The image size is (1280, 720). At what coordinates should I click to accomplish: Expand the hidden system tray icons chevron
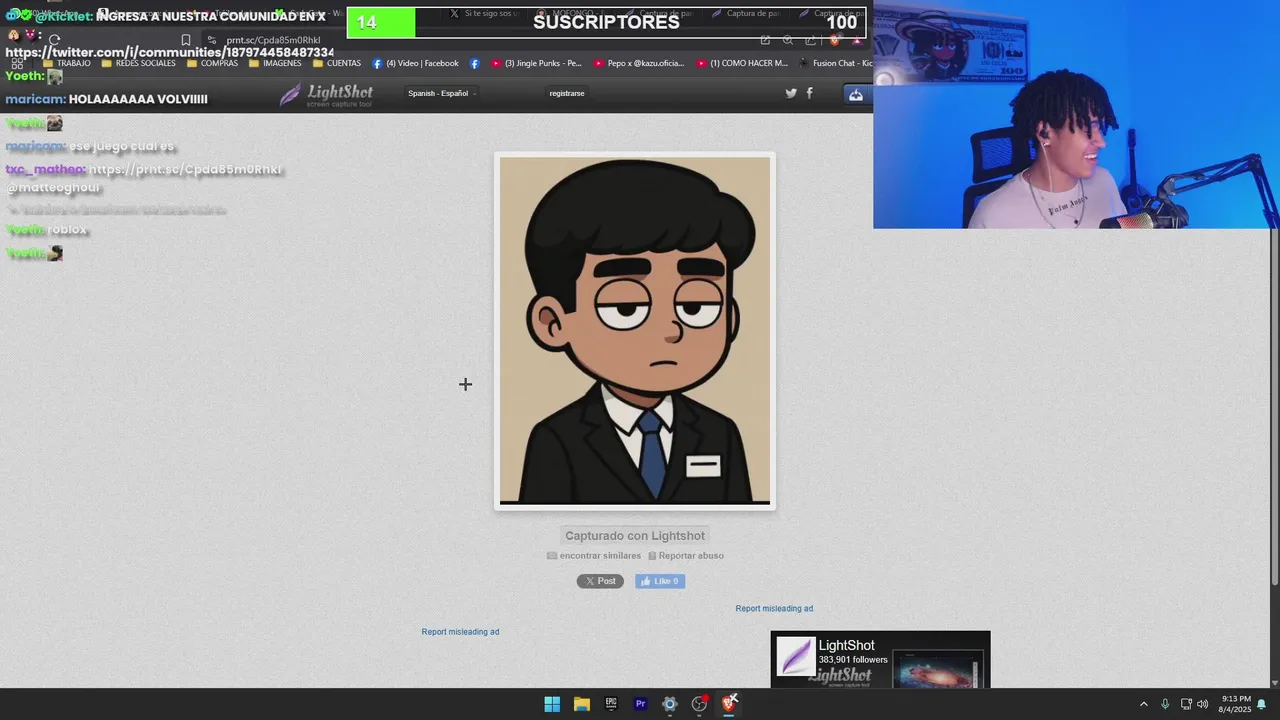[x=1144, y=704]
